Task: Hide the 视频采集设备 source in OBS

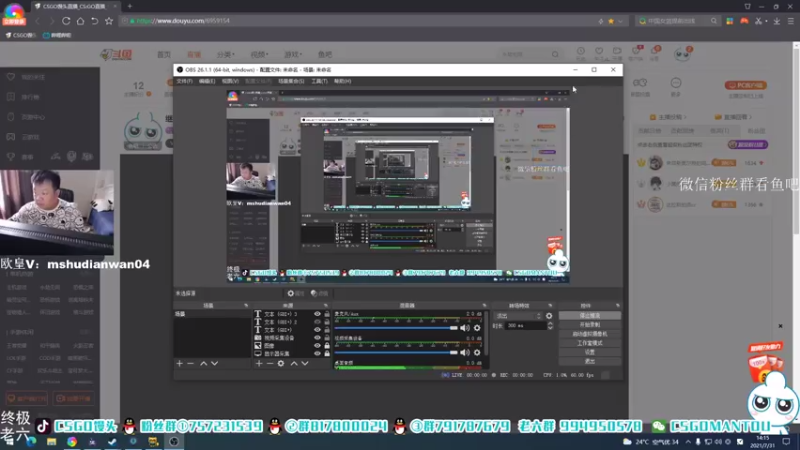Action: point(317,338)
